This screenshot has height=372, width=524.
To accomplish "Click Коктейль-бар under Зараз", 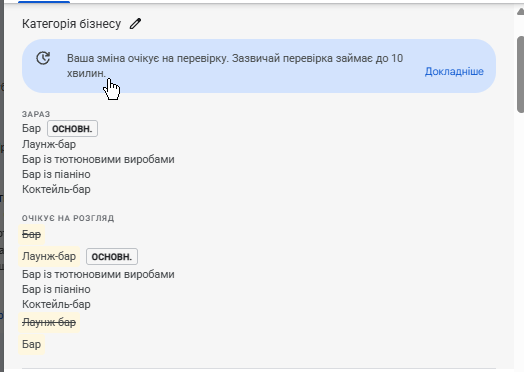I will coord(56,190).
